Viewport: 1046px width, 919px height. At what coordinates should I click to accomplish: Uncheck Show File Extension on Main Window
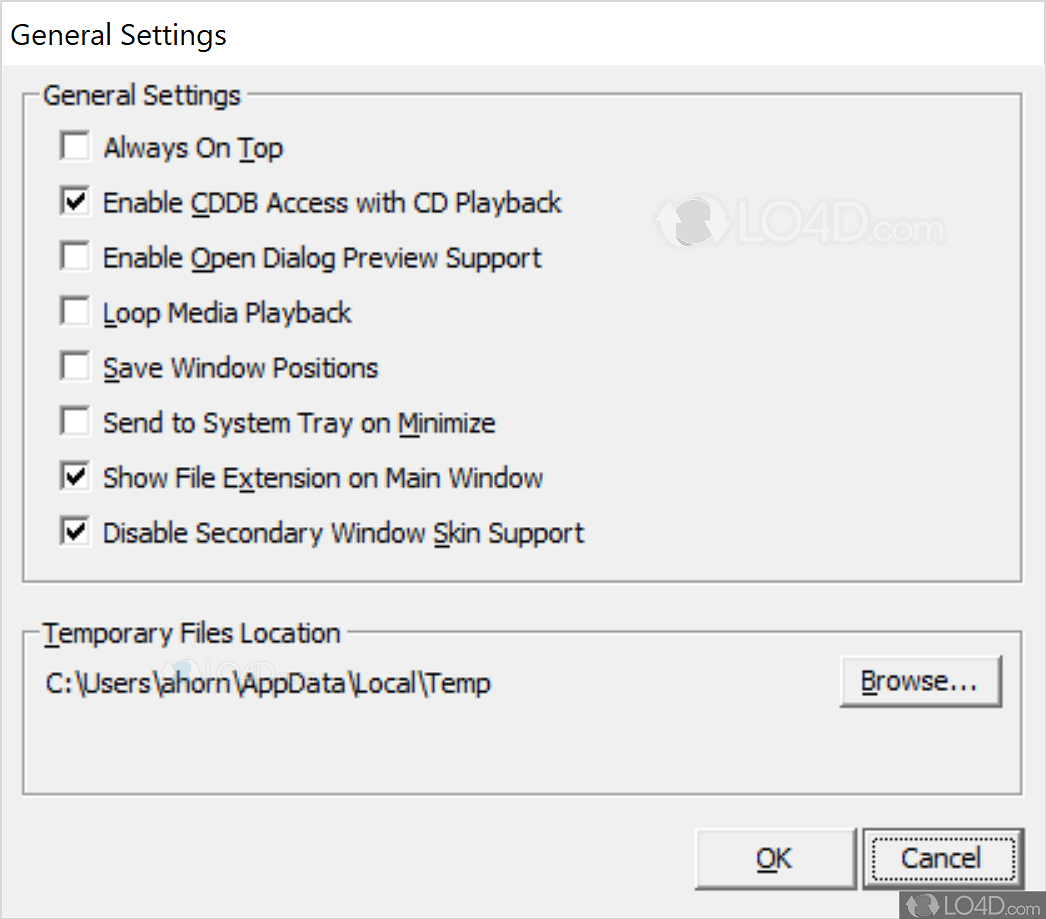point(74,475)
